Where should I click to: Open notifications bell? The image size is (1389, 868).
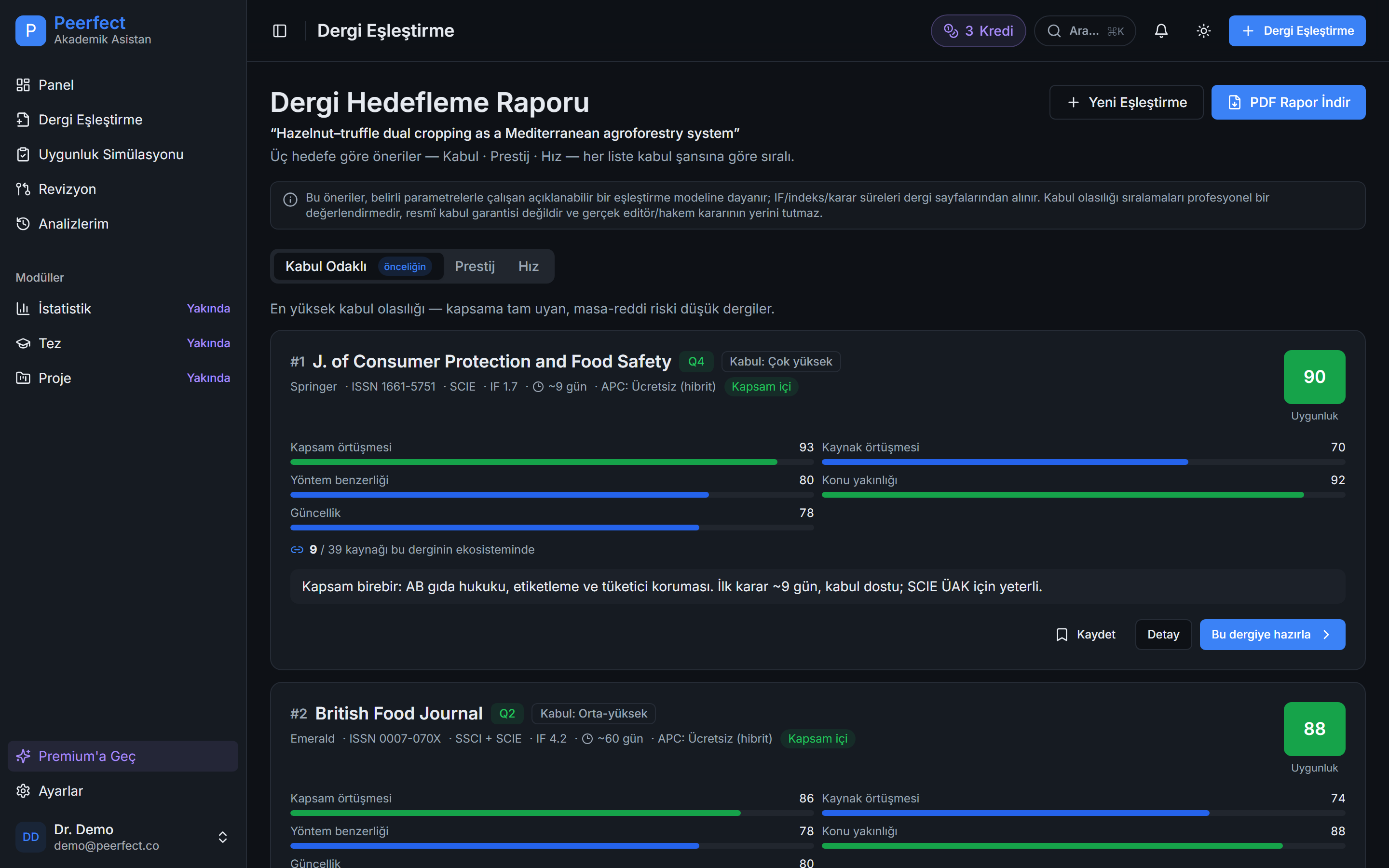[x=1161, y=30]
